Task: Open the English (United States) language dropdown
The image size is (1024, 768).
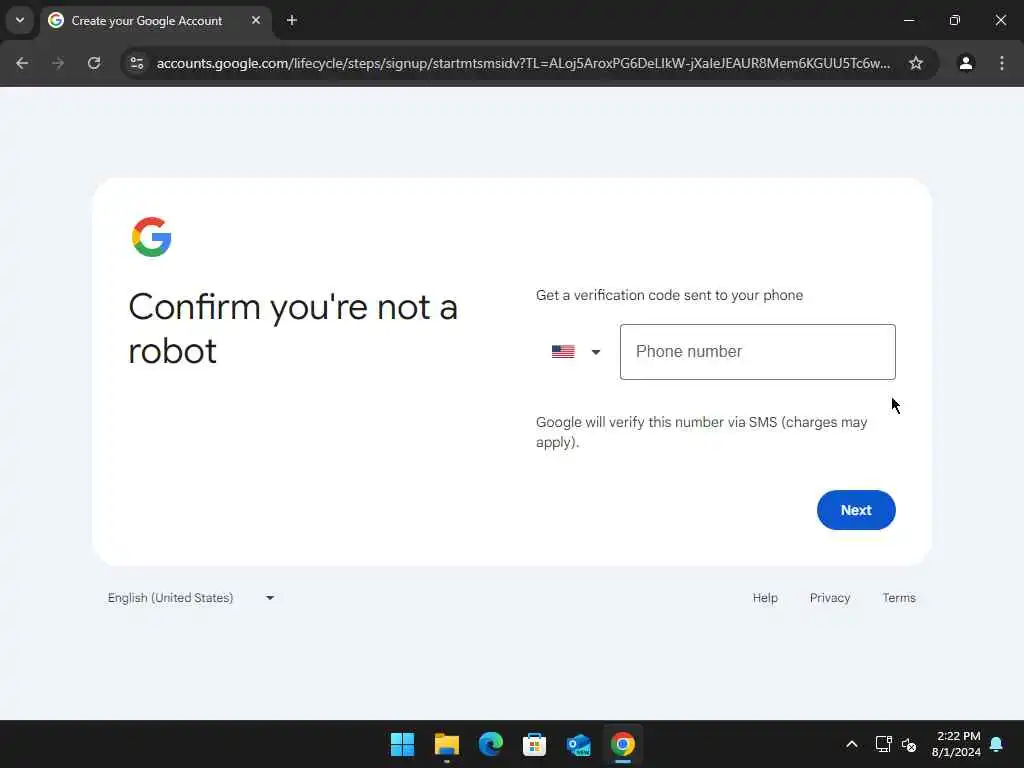Action: tap(191, 598)
